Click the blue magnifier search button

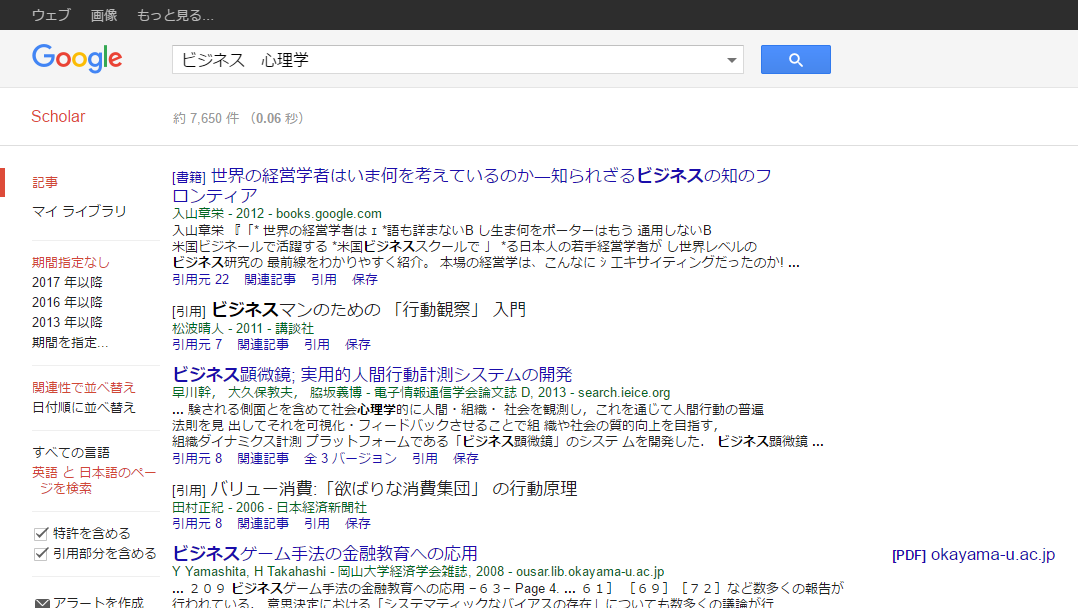pyautogui.click(x=795, y=60)
